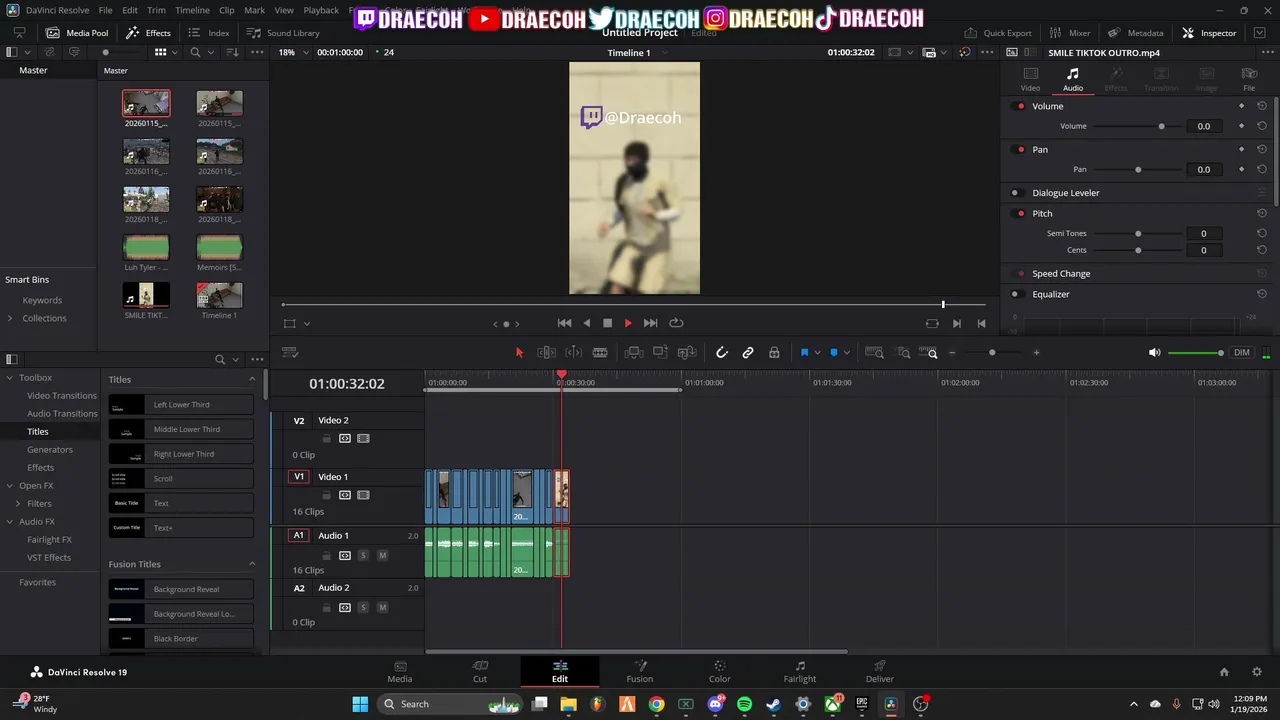Open the Trim menu

coord(156,10)
